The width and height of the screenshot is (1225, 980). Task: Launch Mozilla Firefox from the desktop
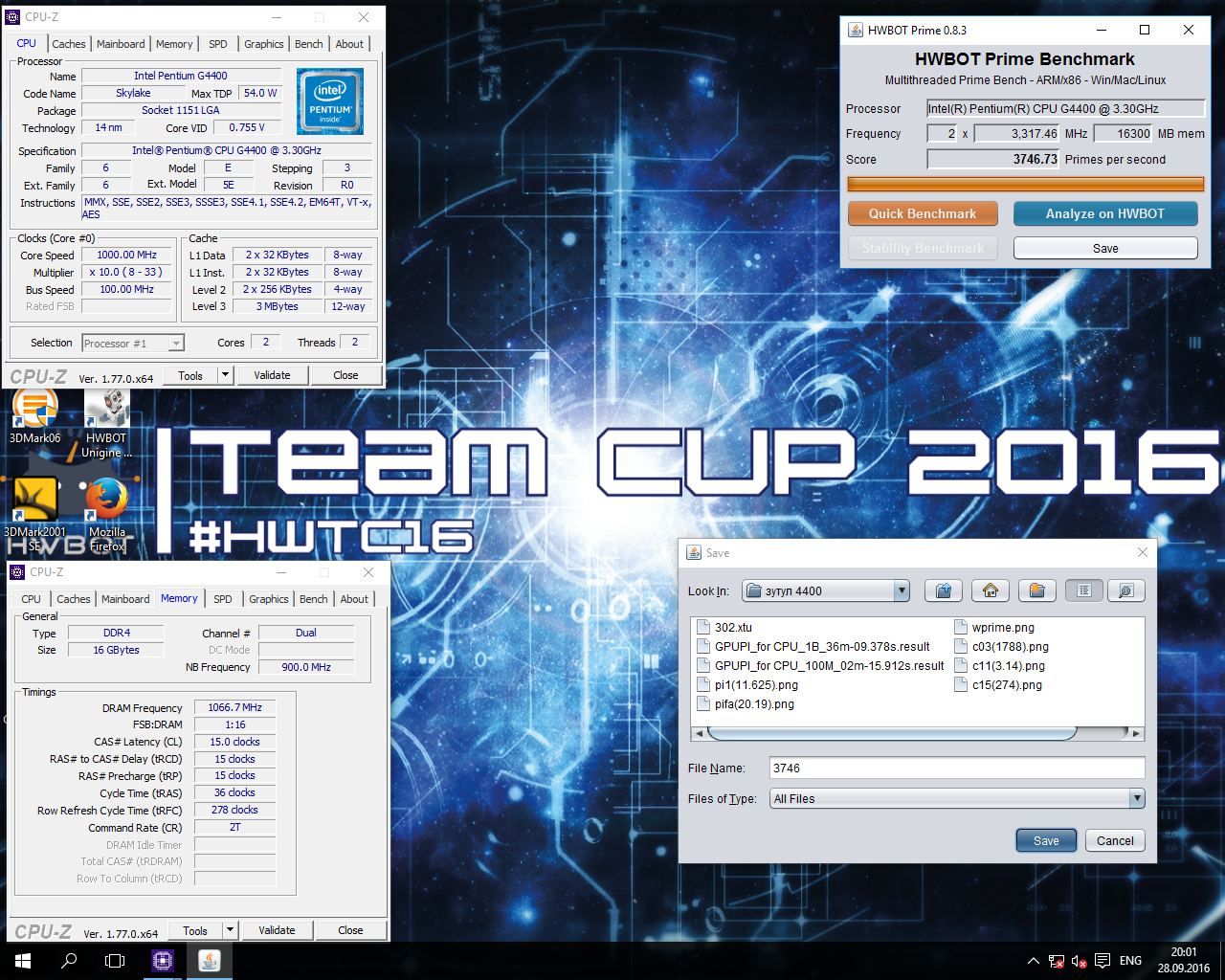[107, 517]
